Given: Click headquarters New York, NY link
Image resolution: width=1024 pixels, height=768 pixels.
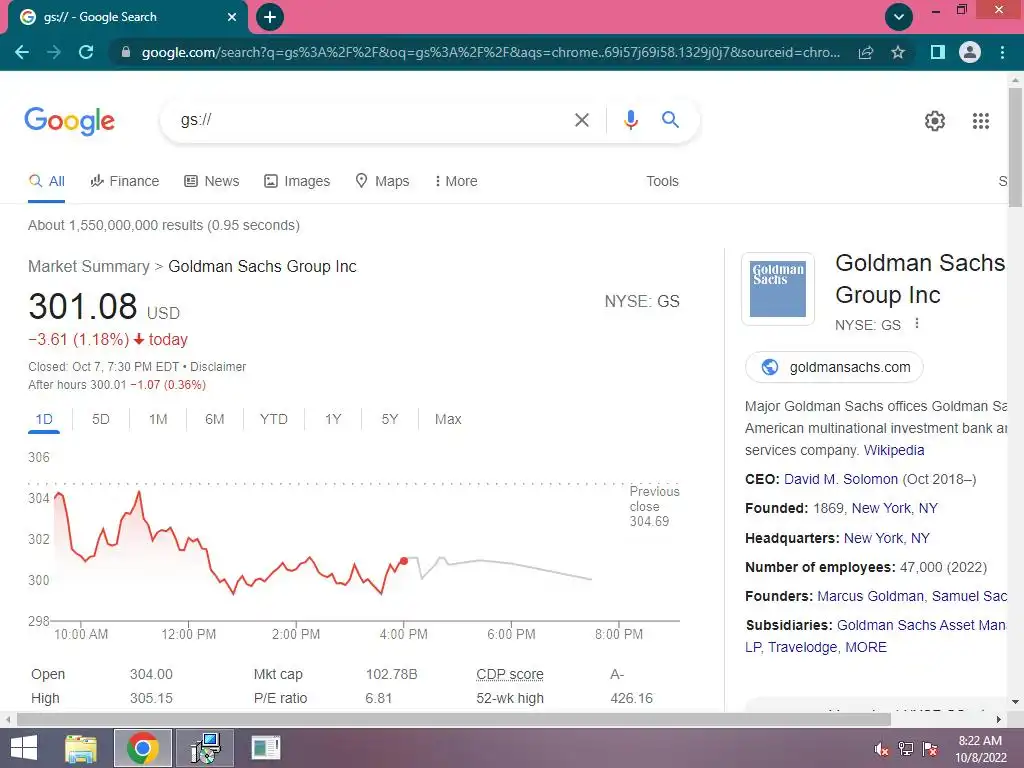Looking at the screenshot, I should (x=887, y=538).
